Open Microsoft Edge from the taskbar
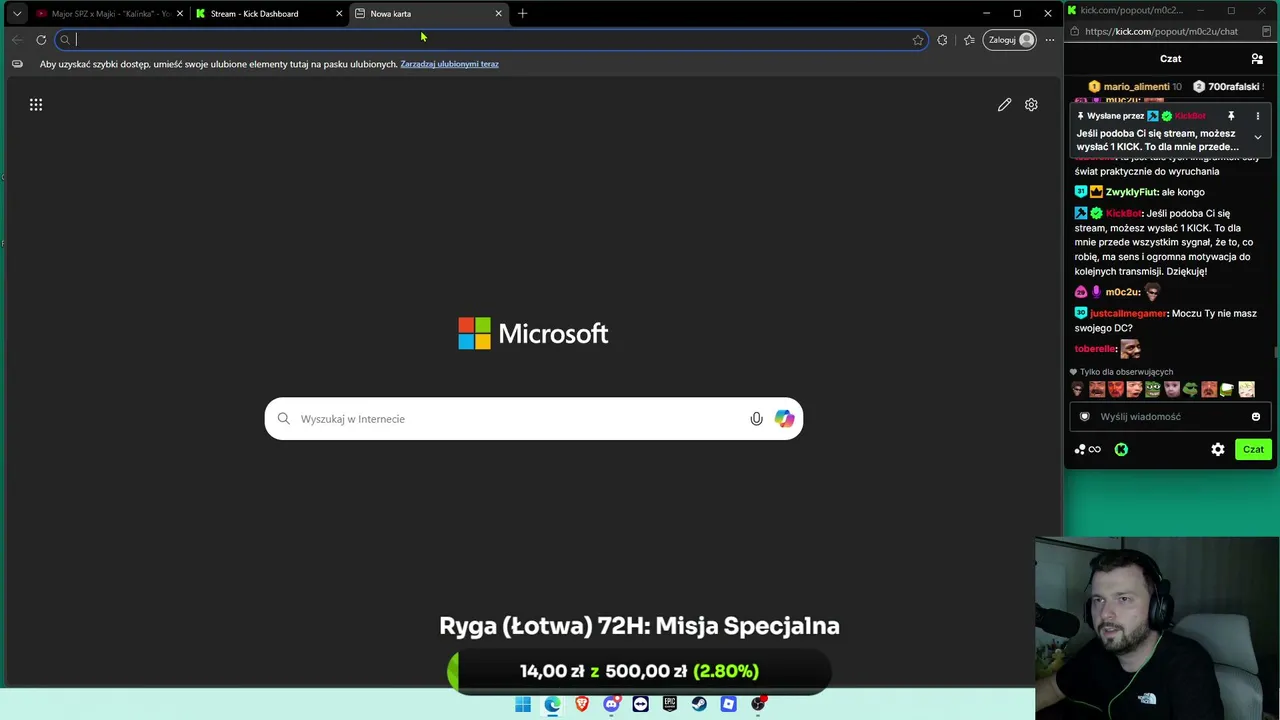 coord(552,705)
